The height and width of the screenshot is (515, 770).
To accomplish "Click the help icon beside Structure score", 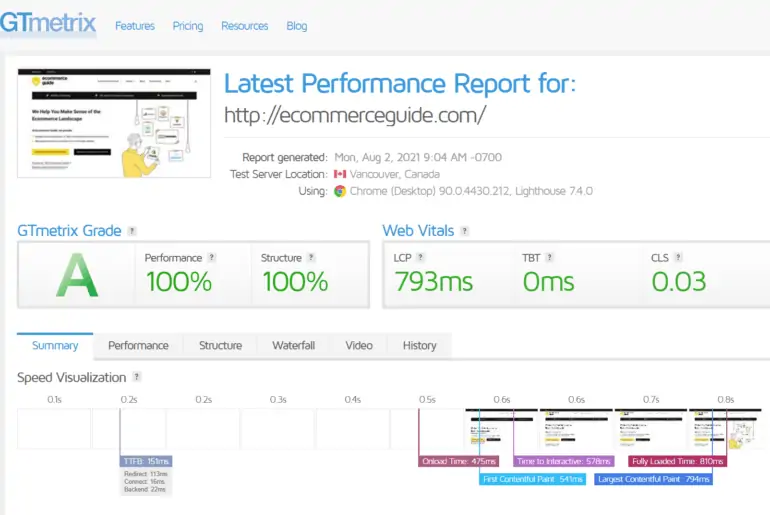I will click(311, 258).
